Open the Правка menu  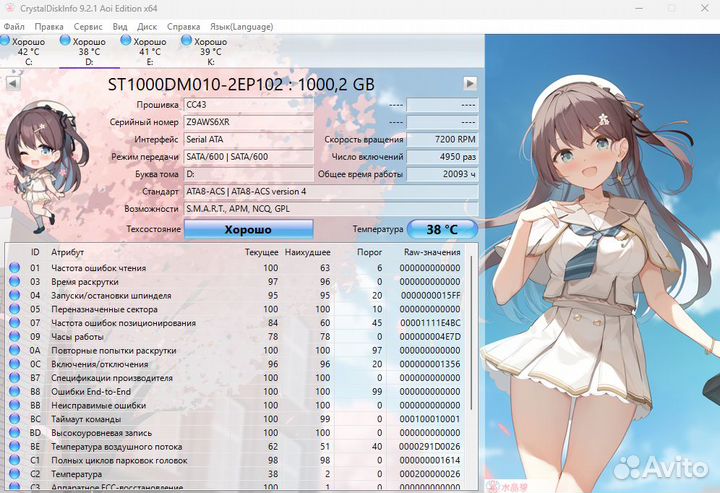[x=49, y=27]
